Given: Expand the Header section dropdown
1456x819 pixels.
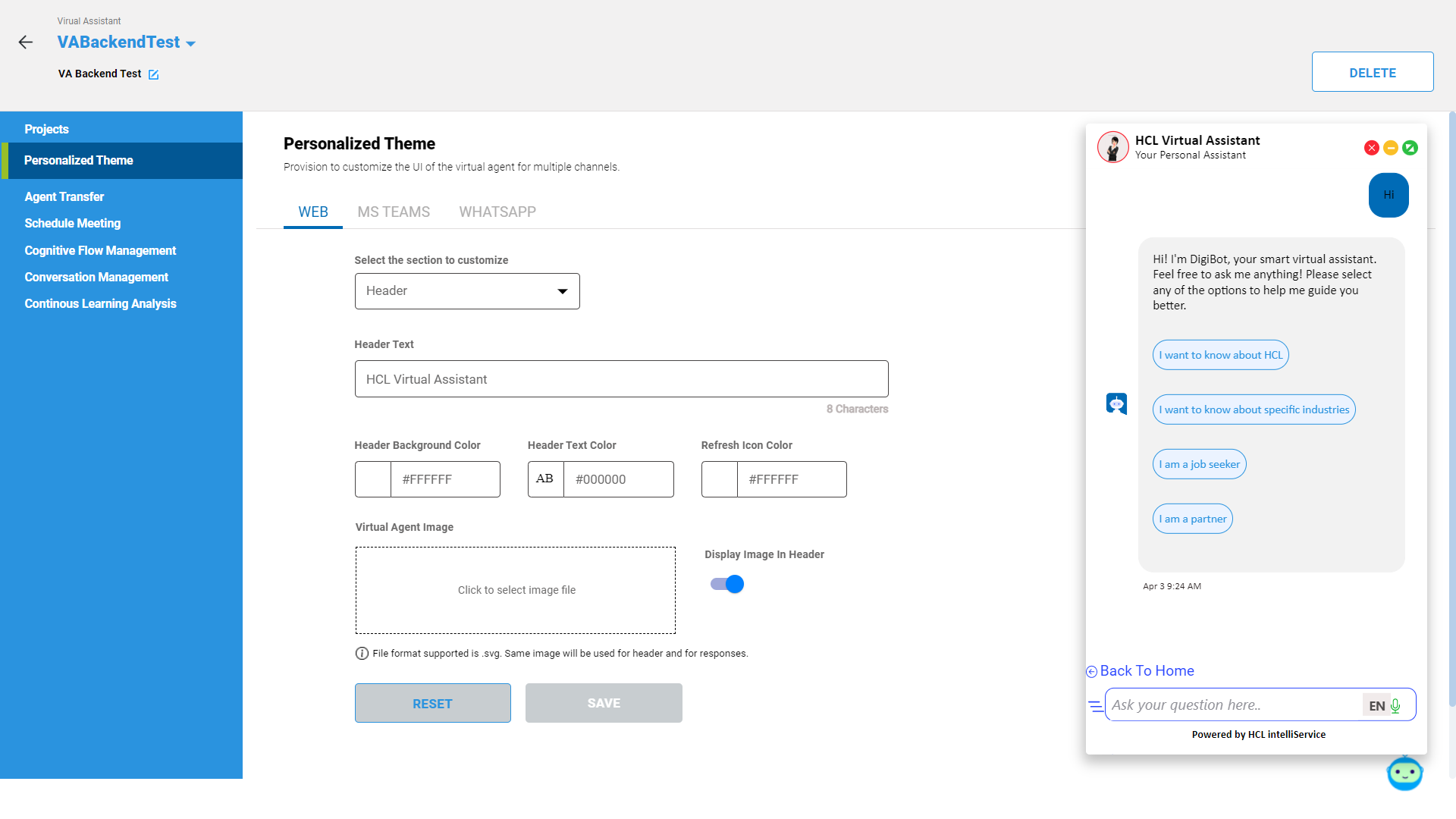Looking at the screenshot, I should (467, 291).
